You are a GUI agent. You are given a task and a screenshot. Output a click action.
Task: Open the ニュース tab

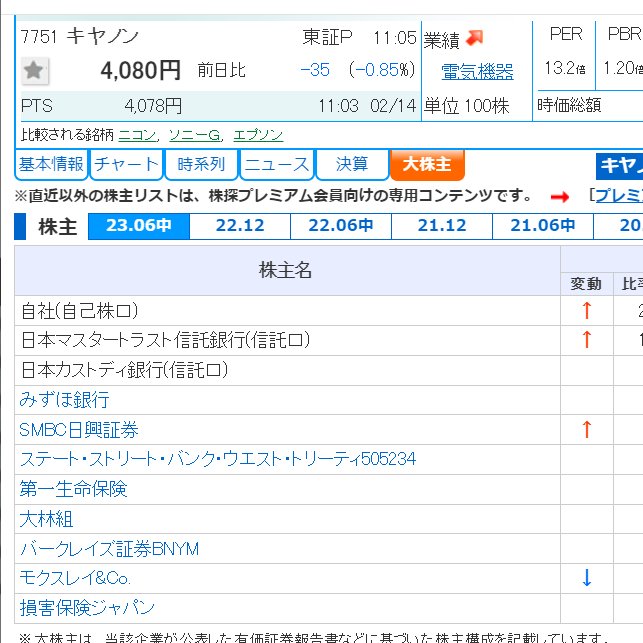click(x=277, y=164)
